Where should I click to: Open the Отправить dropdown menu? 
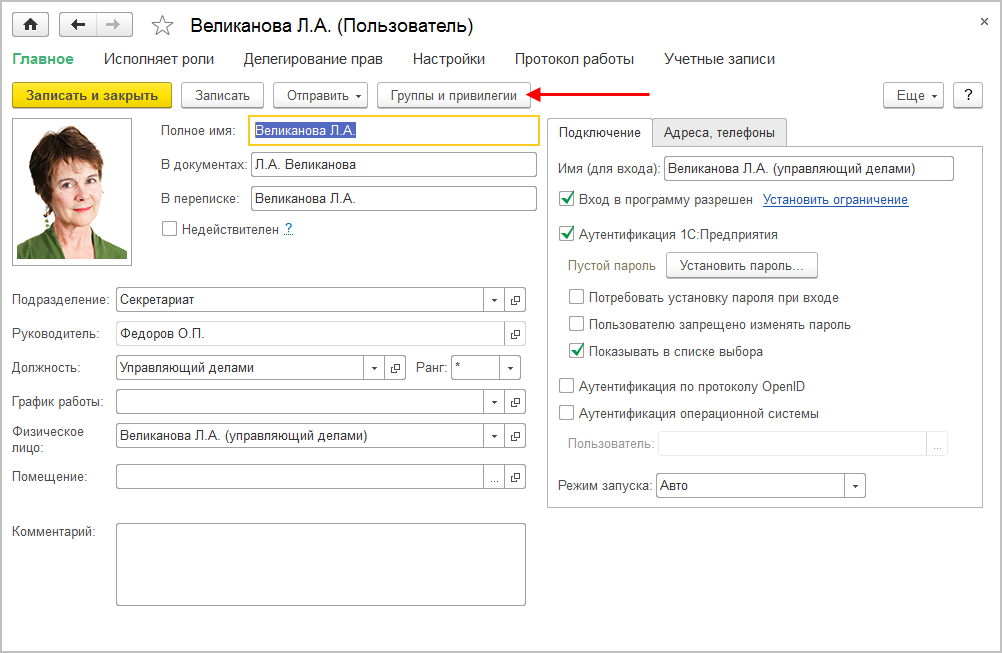click(x=320, y=95)
